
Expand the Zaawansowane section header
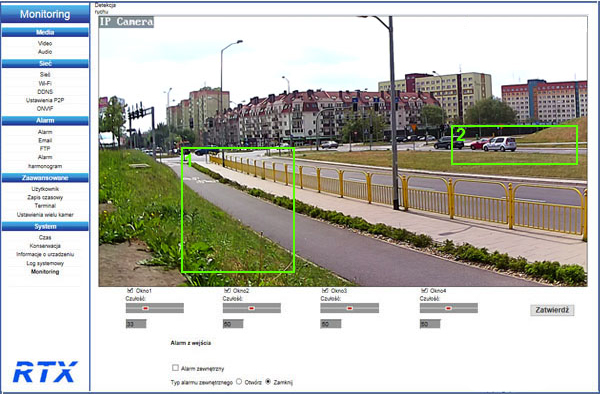45,178
